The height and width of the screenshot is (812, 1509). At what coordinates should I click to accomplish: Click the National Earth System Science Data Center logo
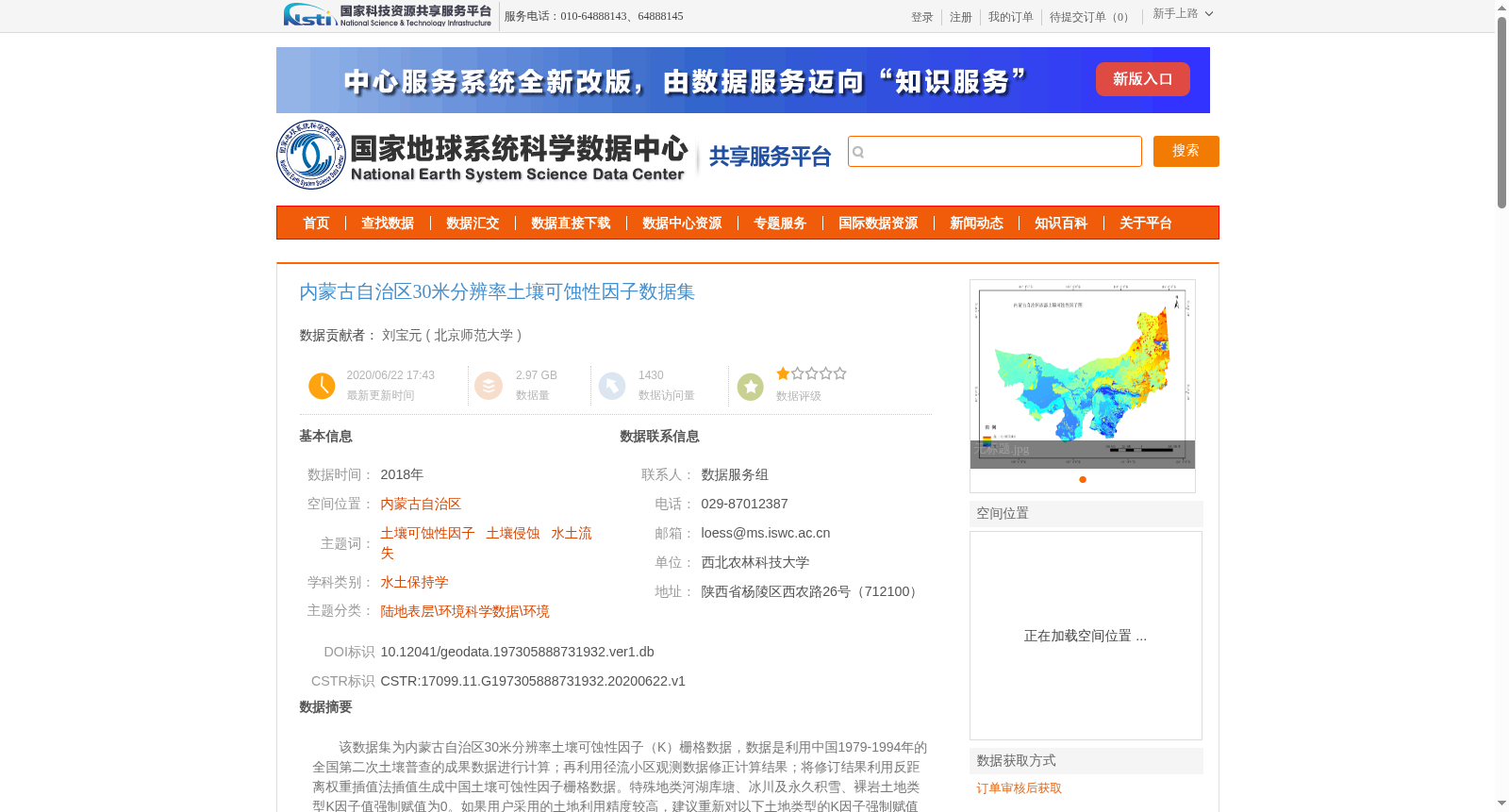point(482,155)
